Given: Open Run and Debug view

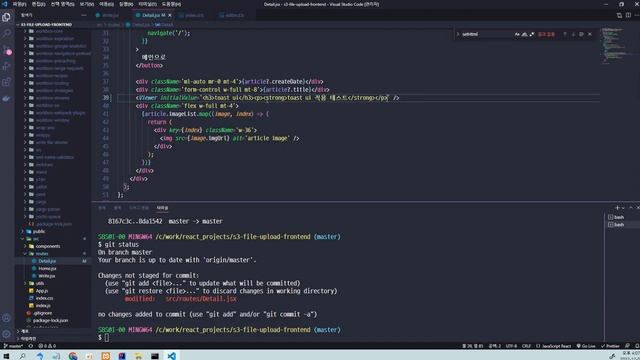Looking at the screenshot, I should coord(6,66).
